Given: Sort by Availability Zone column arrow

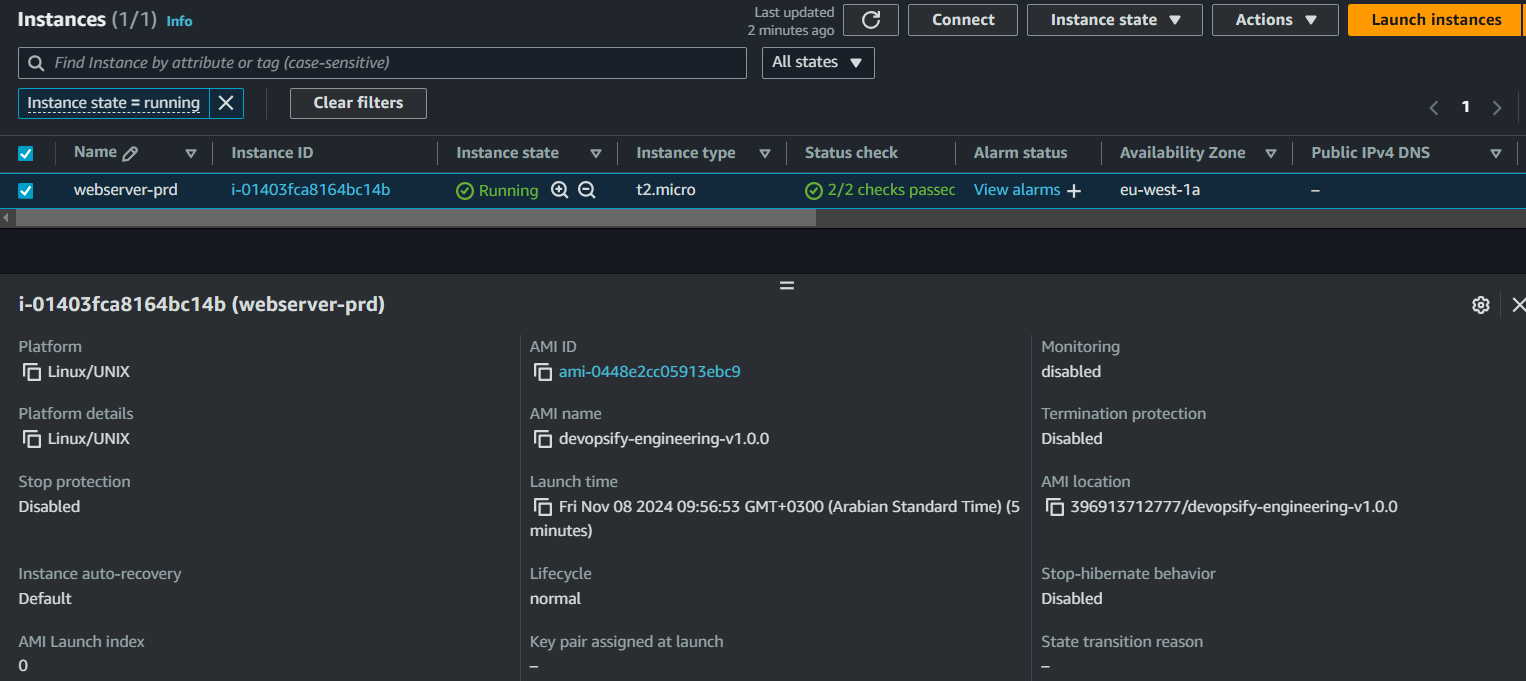Looking at the screenshot, I should point(1271,154).
